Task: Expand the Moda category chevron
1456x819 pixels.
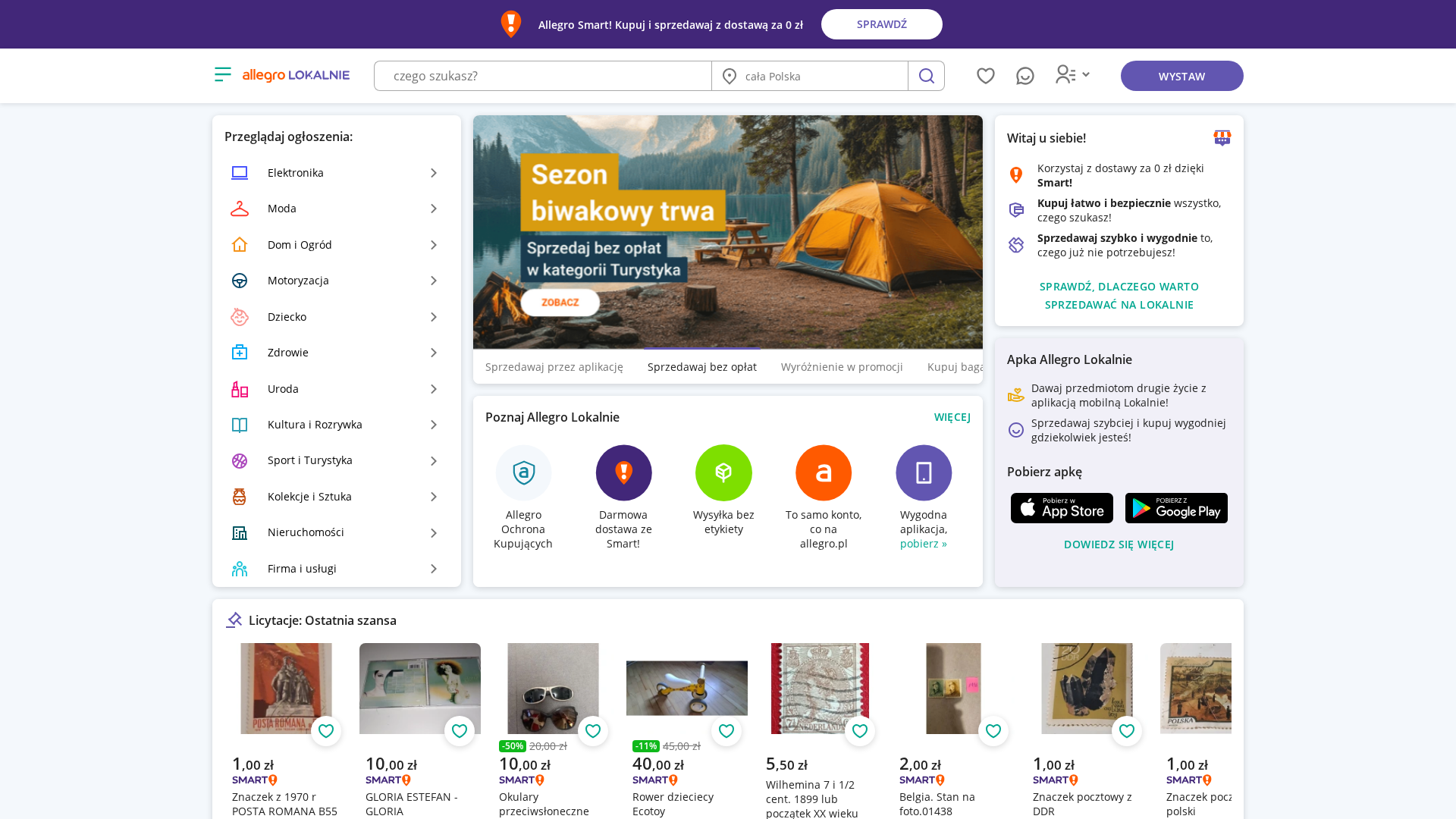Action: 434,209
